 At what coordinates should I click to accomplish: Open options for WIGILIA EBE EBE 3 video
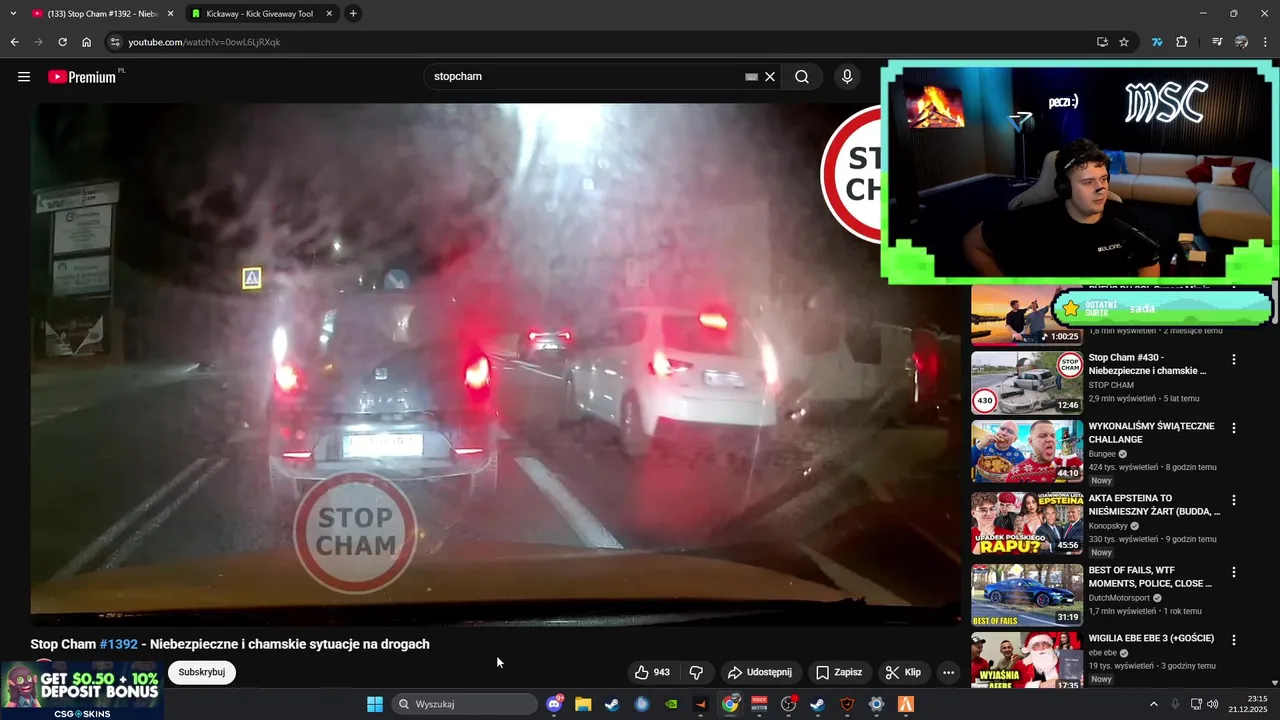click(1234, 640)
